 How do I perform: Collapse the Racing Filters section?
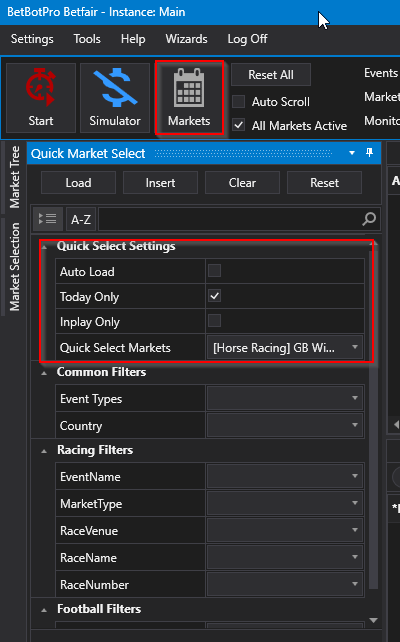(44, 451)
